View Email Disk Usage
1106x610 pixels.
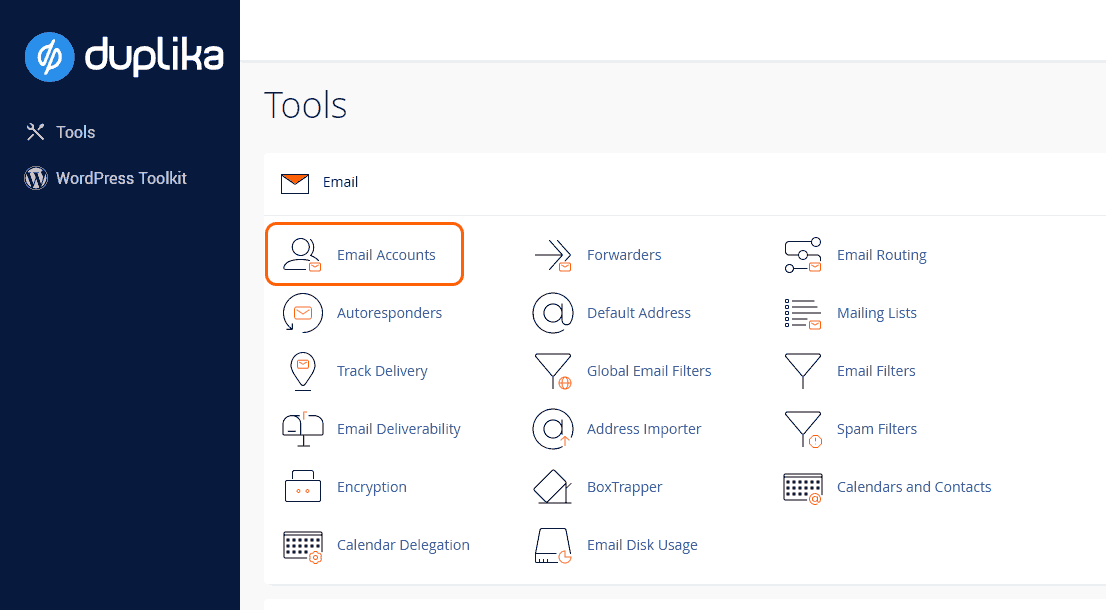click(x=641, y=545)
